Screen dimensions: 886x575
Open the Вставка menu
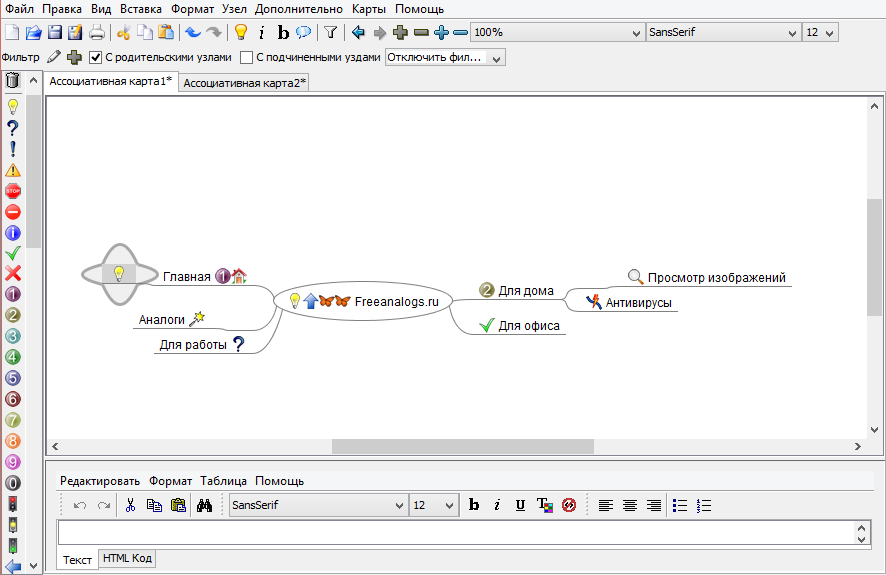tap(141, 9)
